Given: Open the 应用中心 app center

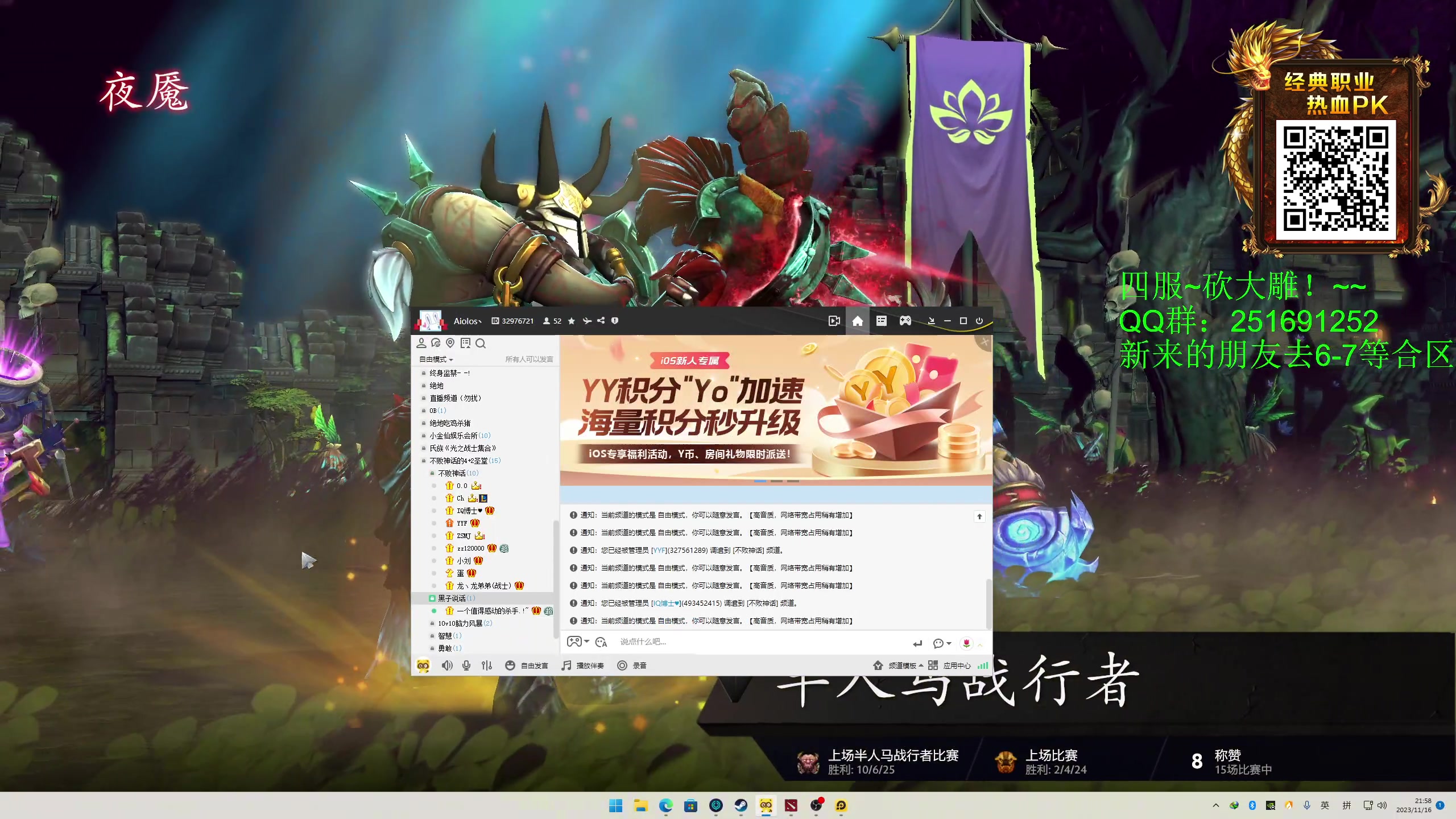Looking at the screenshot, I should click(949, 665).
